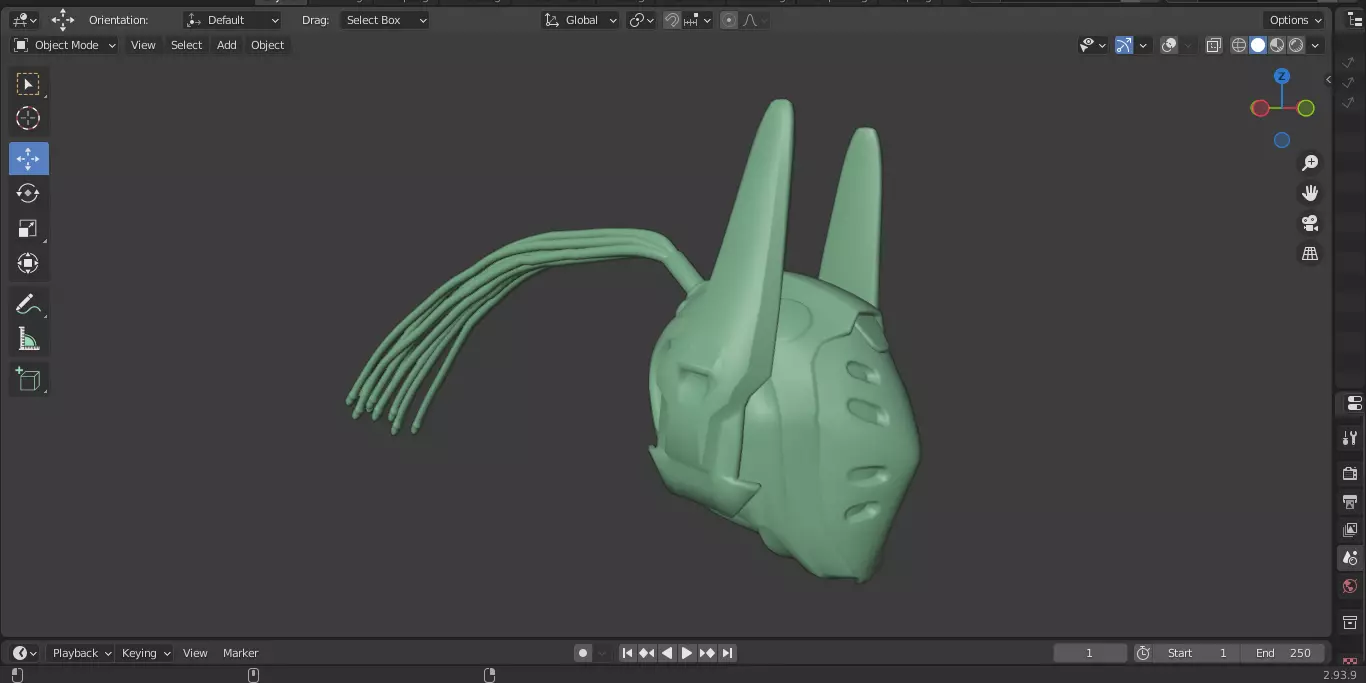The height and width of the screenshot is (683, 1366).
Task: Switch to material preview shading
Action: tap(1277, 45)
